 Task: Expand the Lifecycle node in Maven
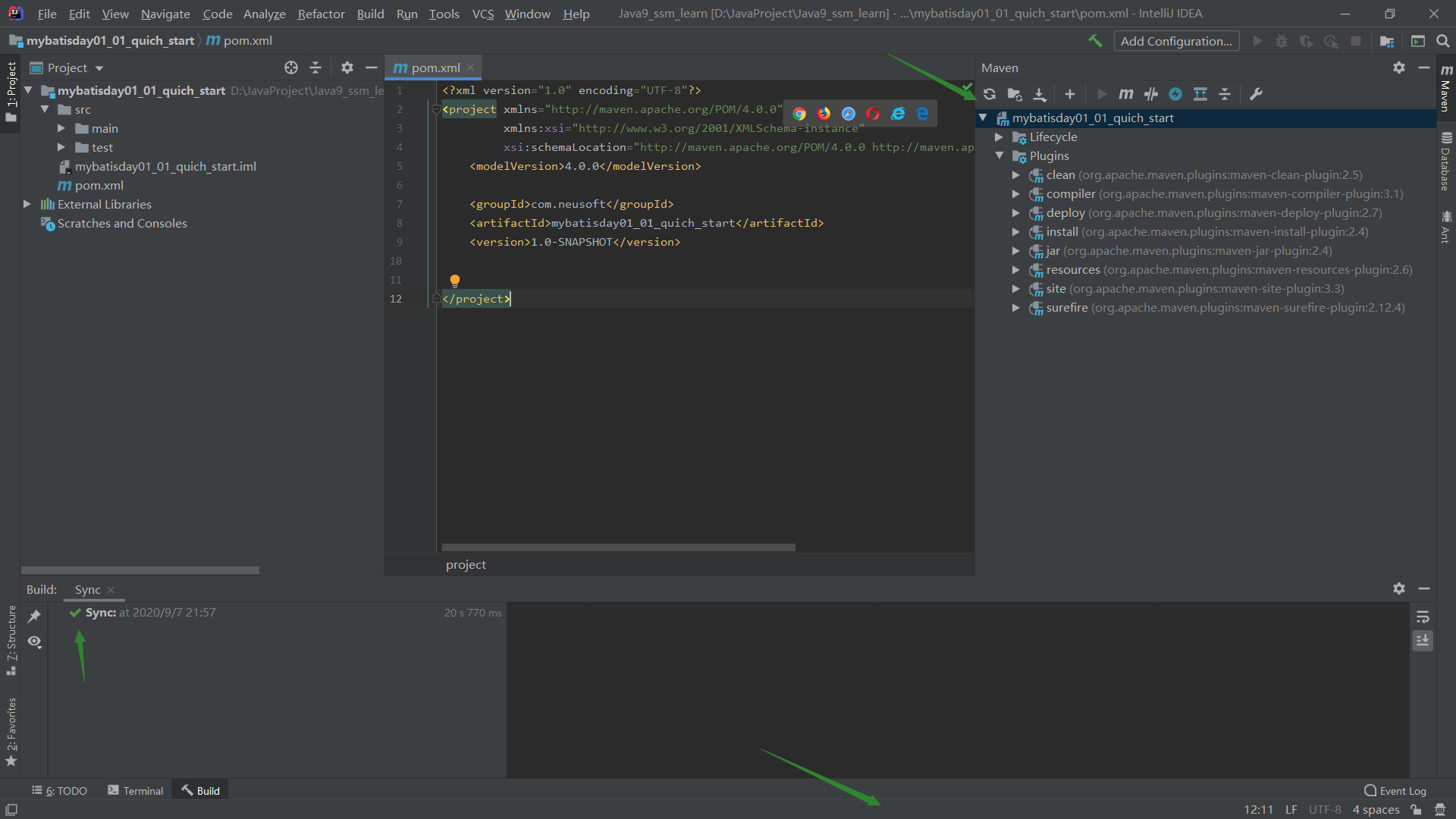[999, 137]
